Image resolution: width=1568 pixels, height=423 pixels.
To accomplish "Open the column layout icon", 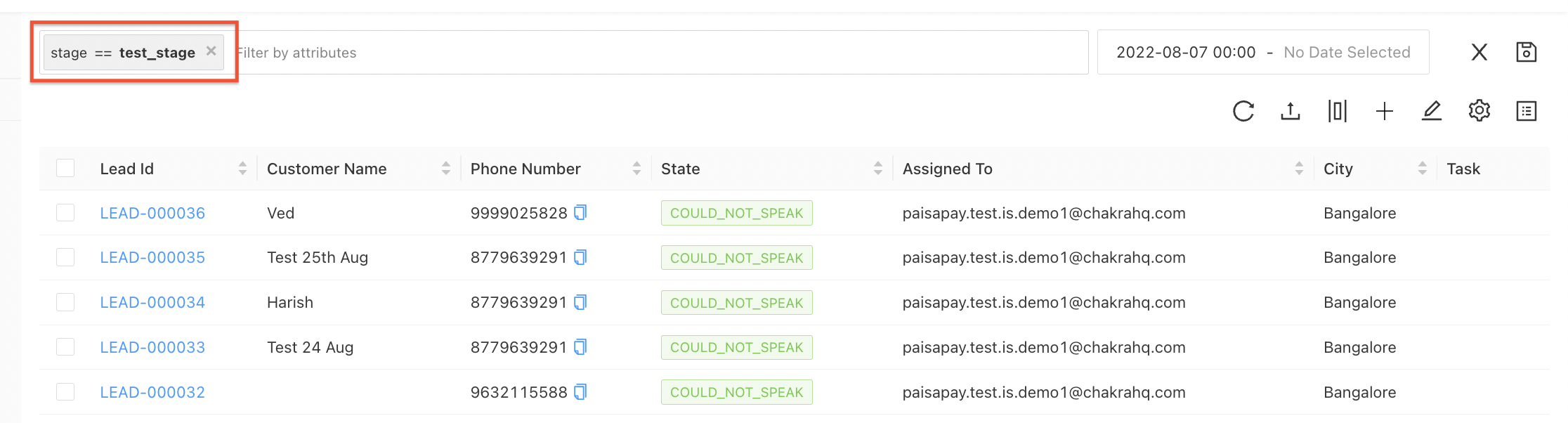I will coord(1338,111).
